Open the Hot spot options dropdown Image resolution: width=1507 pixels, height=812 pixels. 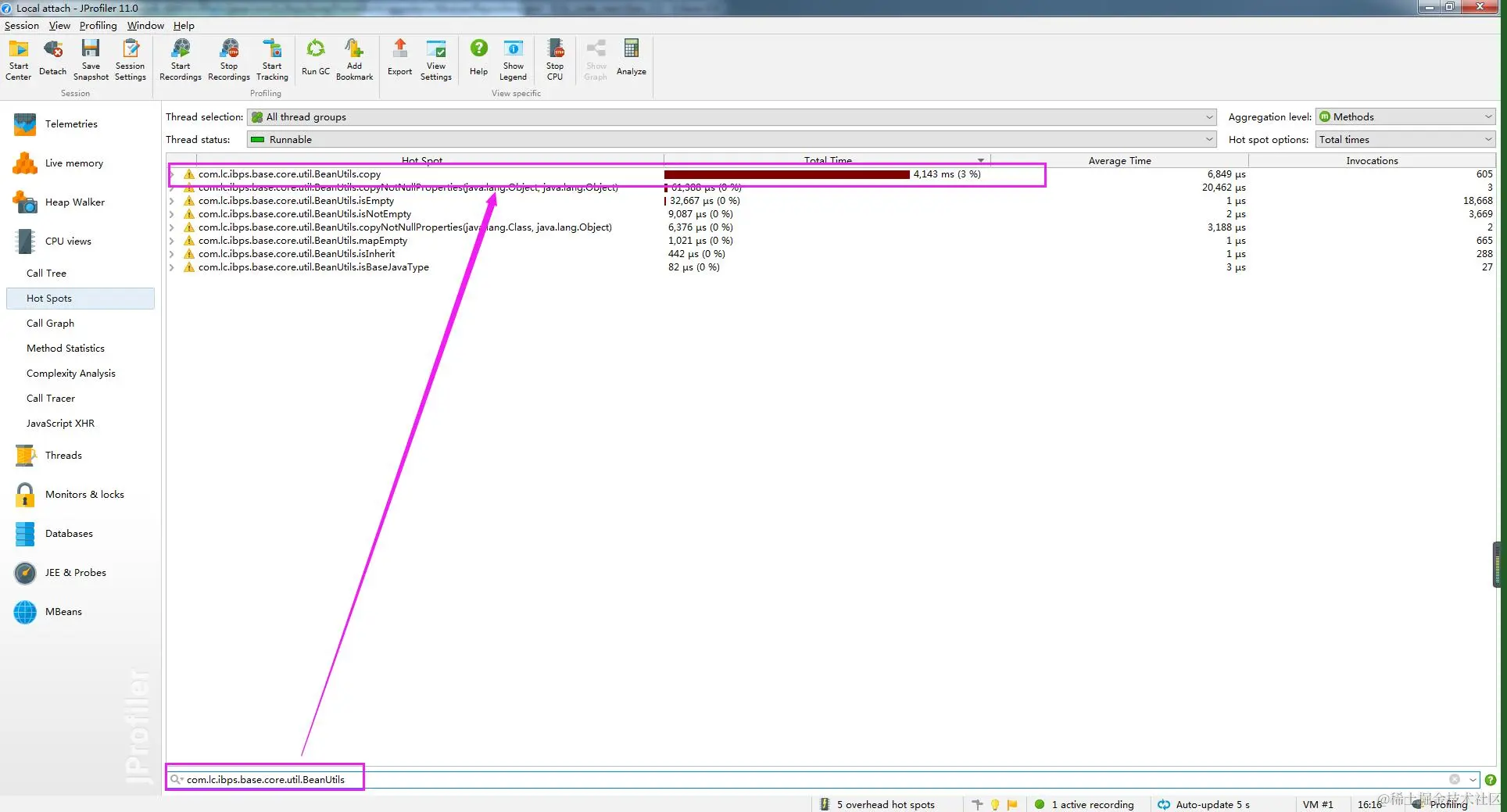(1405, 140)
